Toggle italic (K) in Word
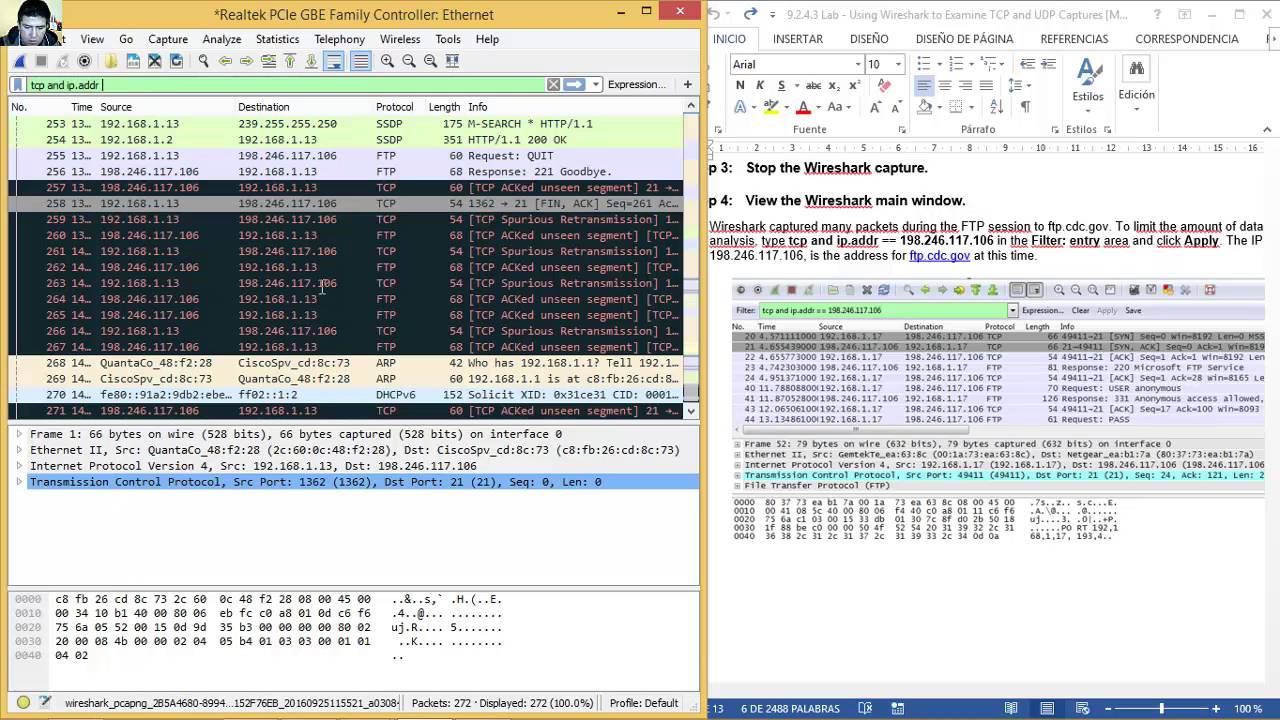This screenshot has width=1280, height=720. point(760,86)
